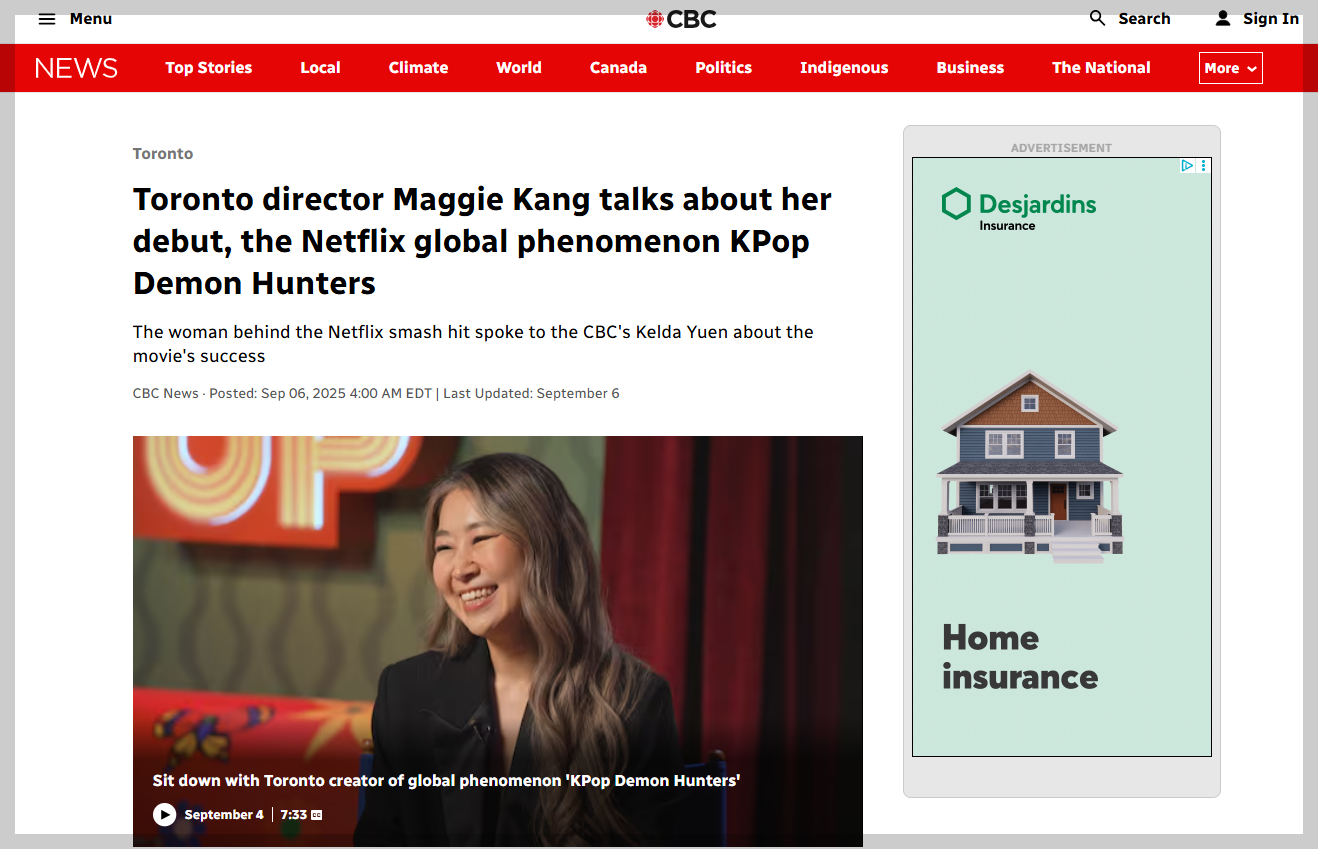Screen dimensions: 1318x849
Task: Click the Search label text
Action: point(1144,18)
